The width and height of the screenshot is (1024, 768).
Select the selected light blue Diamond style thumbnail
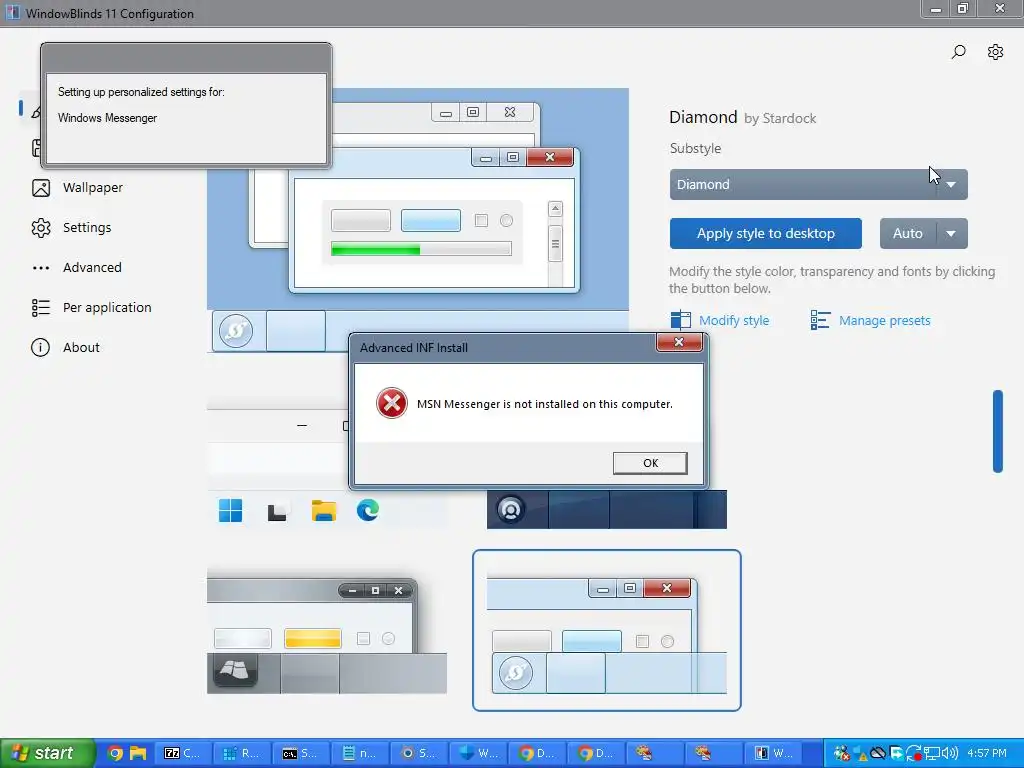607,630
